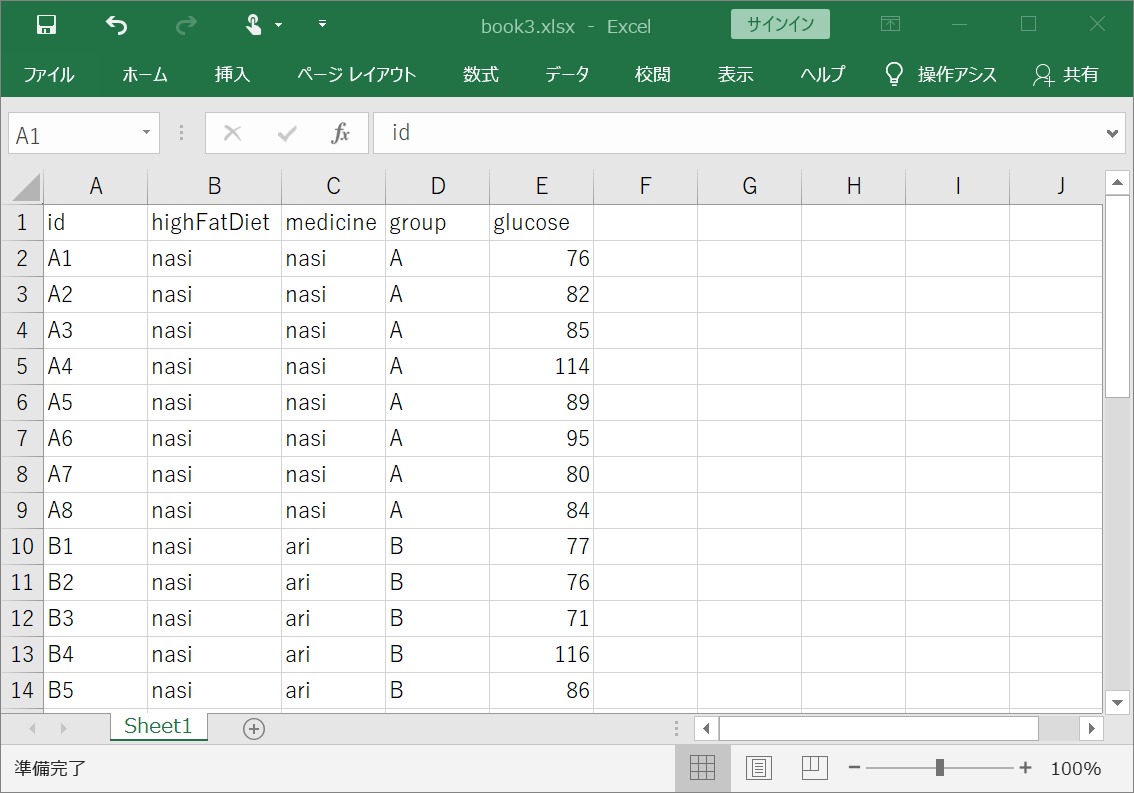The height and width of the screenshot is (793, 1134).
Task: Switch to Normal view in status bar
Action: [x=703, y=768]
